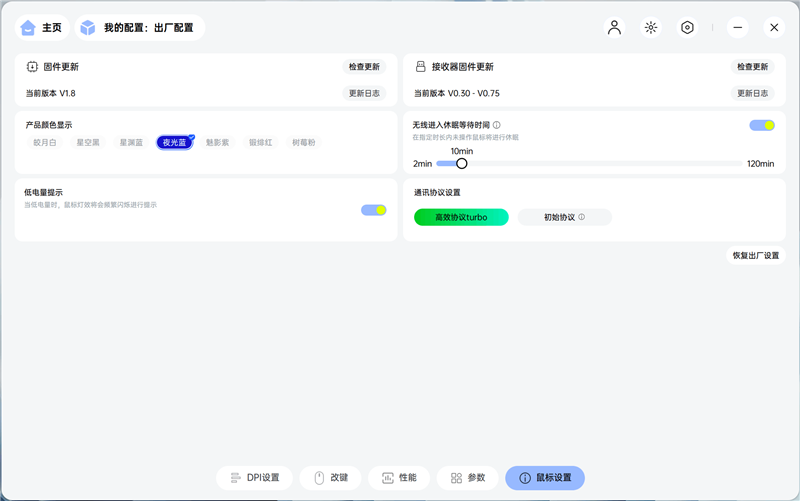Select 星渊蓝 product color
The height and width of the screenshot is (501, 800).
pos(131,142)
